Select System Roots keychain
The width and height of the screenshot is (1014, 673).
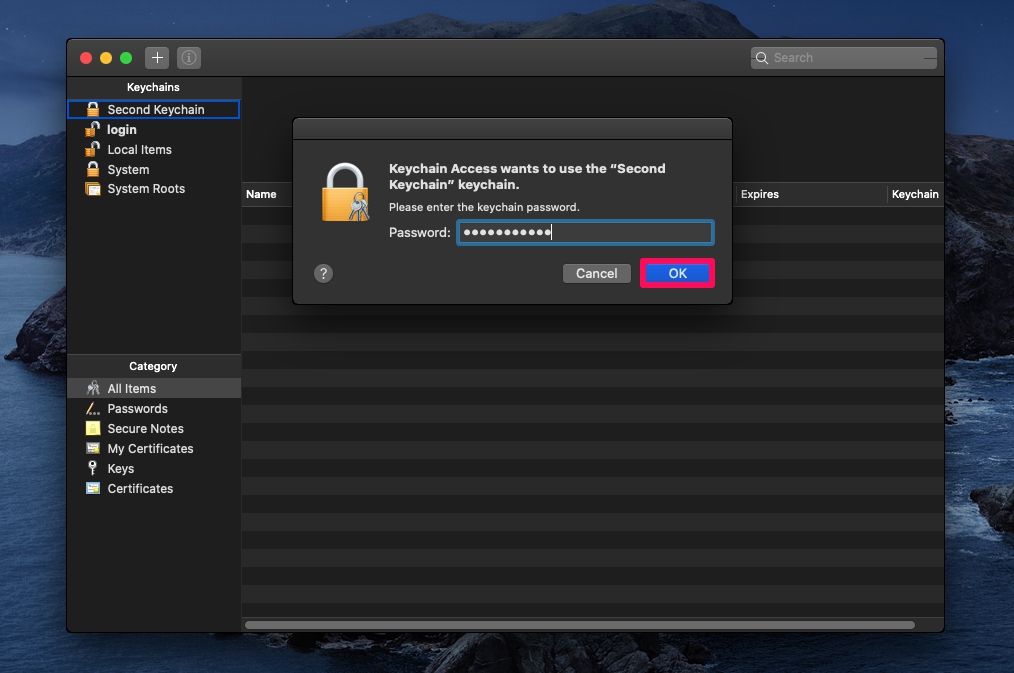coord(154,189)
